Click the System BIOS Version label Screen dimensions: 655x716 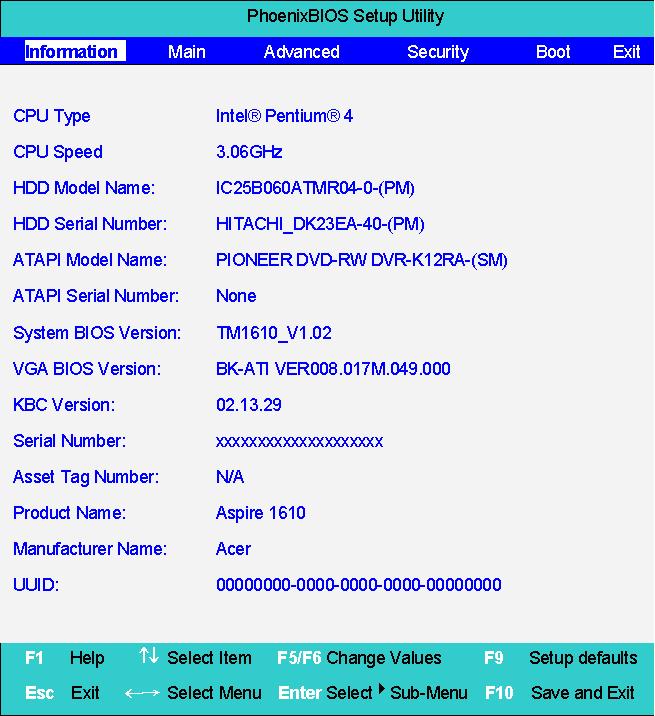[97, 332]
